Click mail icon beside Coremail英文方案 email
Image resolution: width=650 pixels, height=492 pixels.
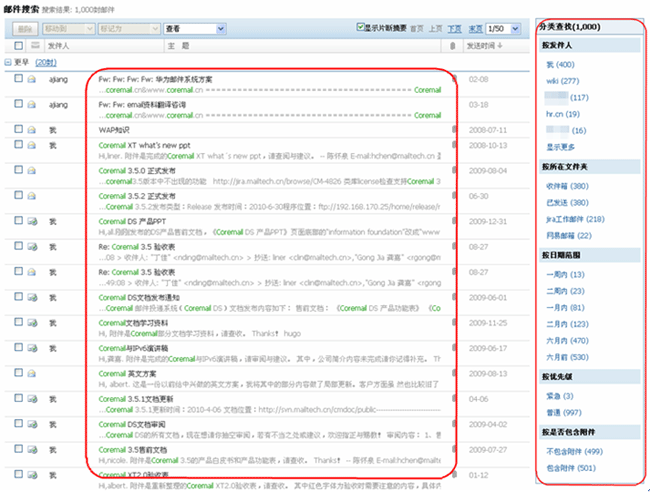(33, 374)
